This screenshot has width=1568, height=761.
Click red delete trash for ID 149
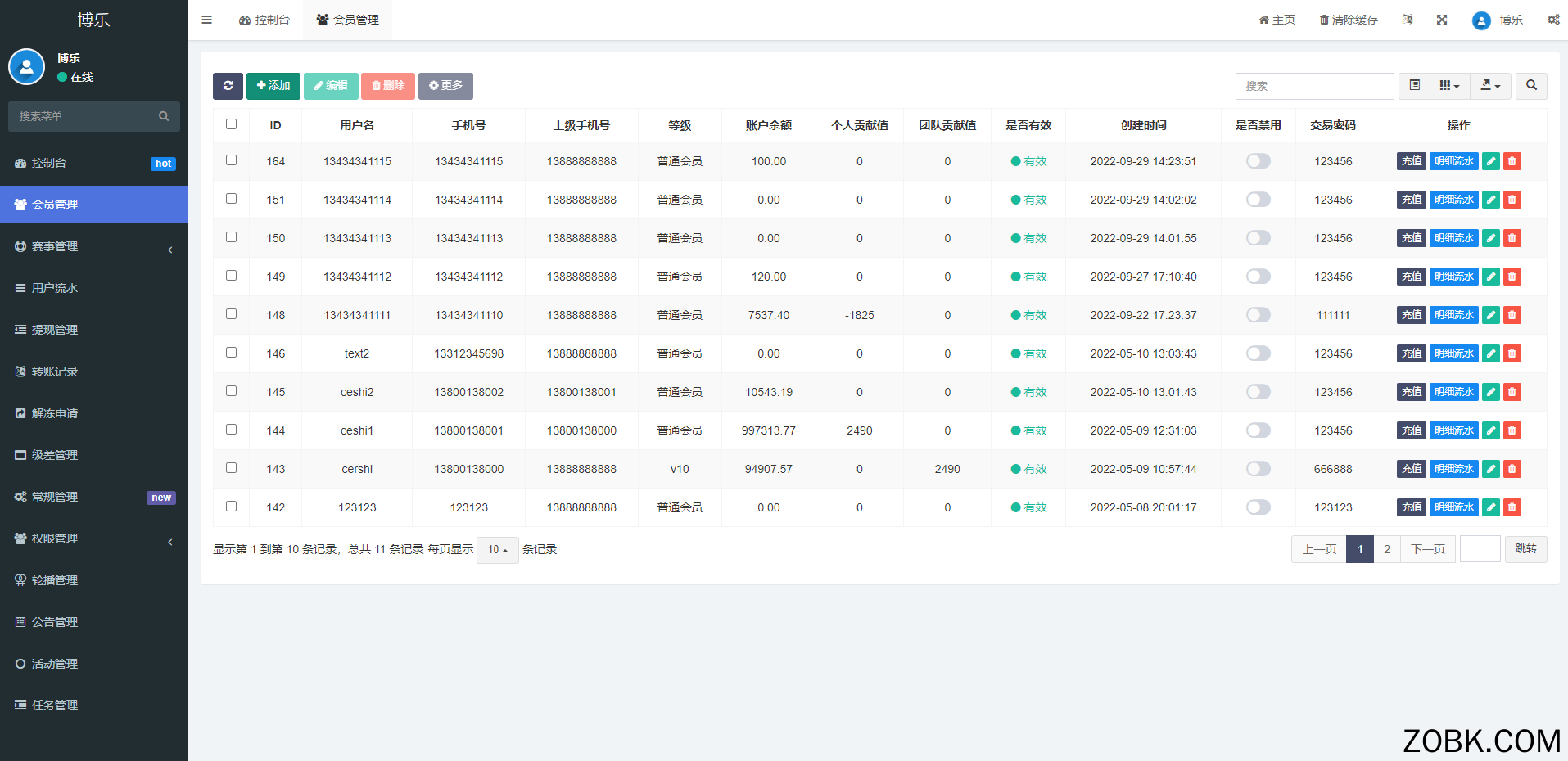pyautogui.click(x=1512, y=277)
